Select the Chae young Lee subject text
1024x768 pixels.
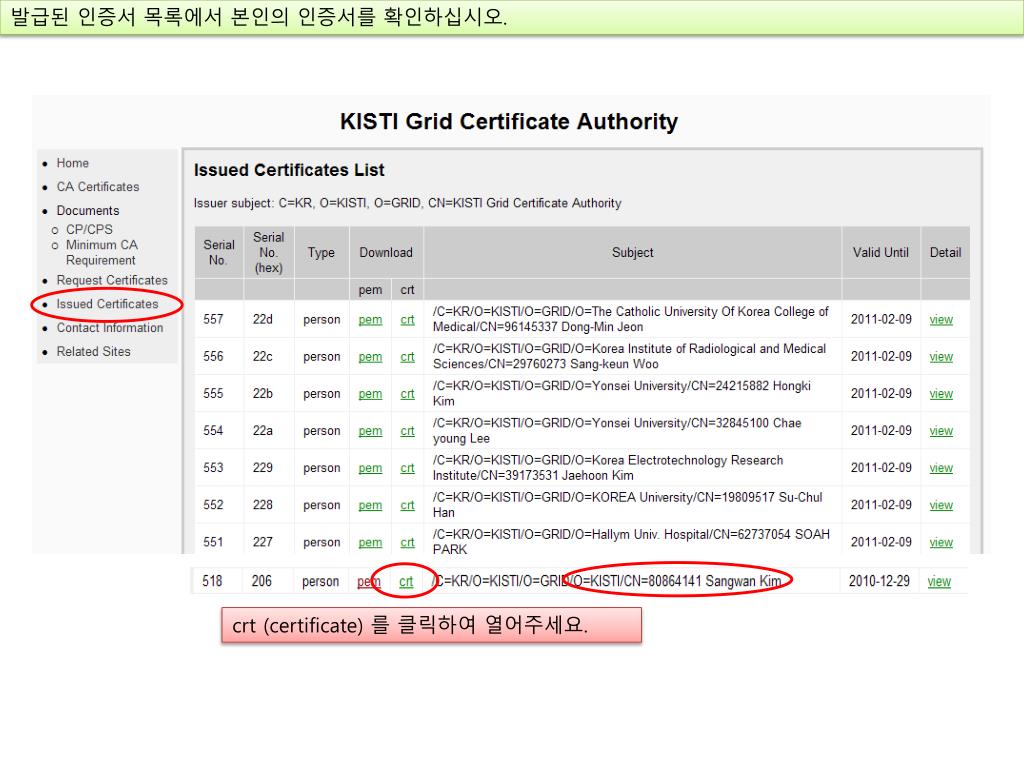617,431
